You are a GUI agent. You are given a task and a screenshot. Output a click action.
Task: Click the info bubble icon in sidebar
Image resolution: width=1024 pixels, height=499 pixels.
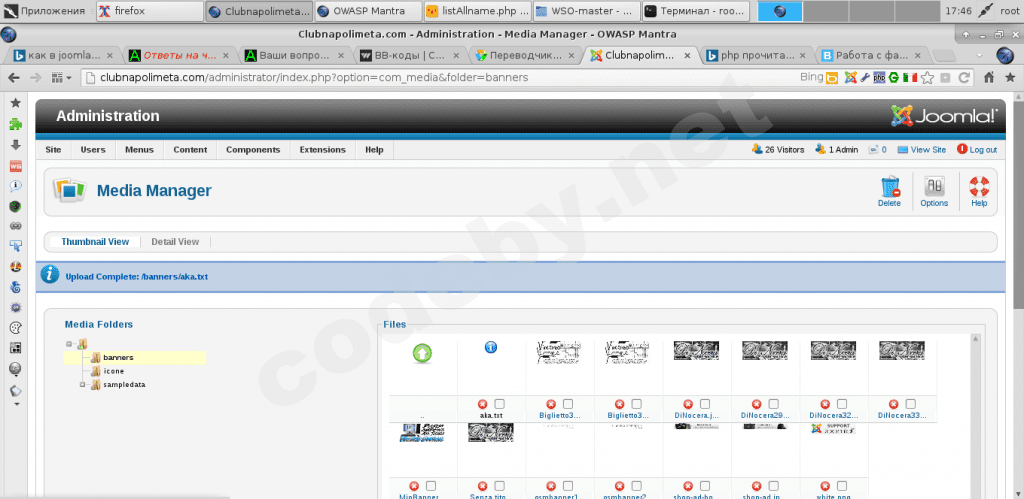(x=16, y=186)
